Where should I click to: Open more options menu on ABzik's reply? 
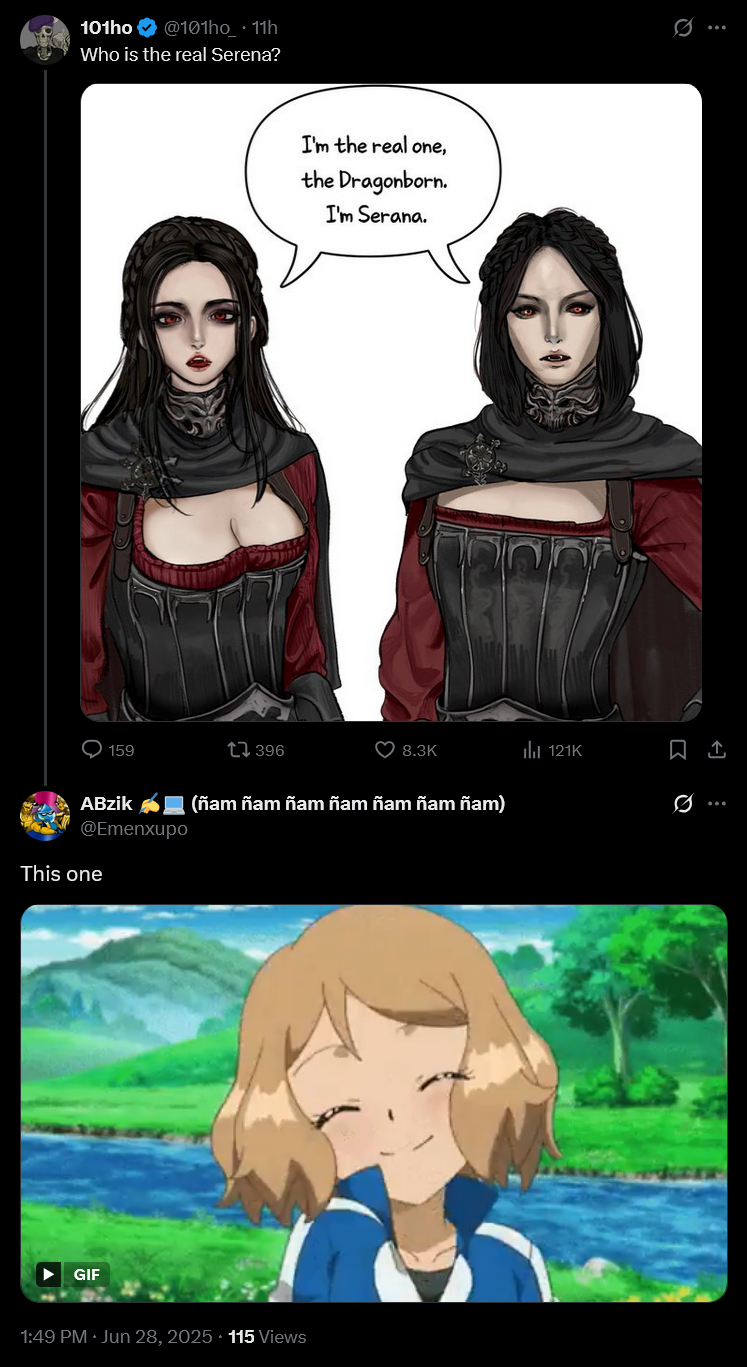[717, 803]
